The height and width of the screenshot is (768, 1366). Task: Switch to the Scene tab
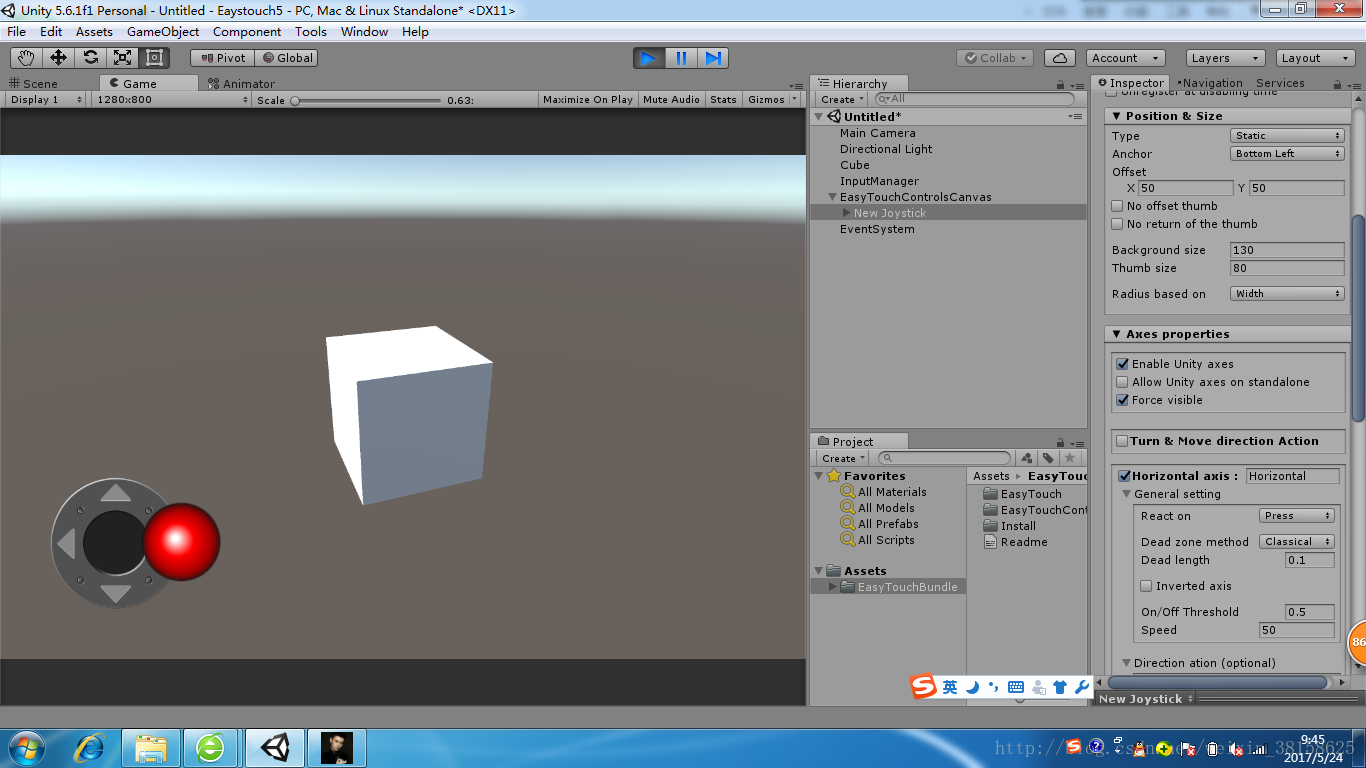(x=34, y=84)
